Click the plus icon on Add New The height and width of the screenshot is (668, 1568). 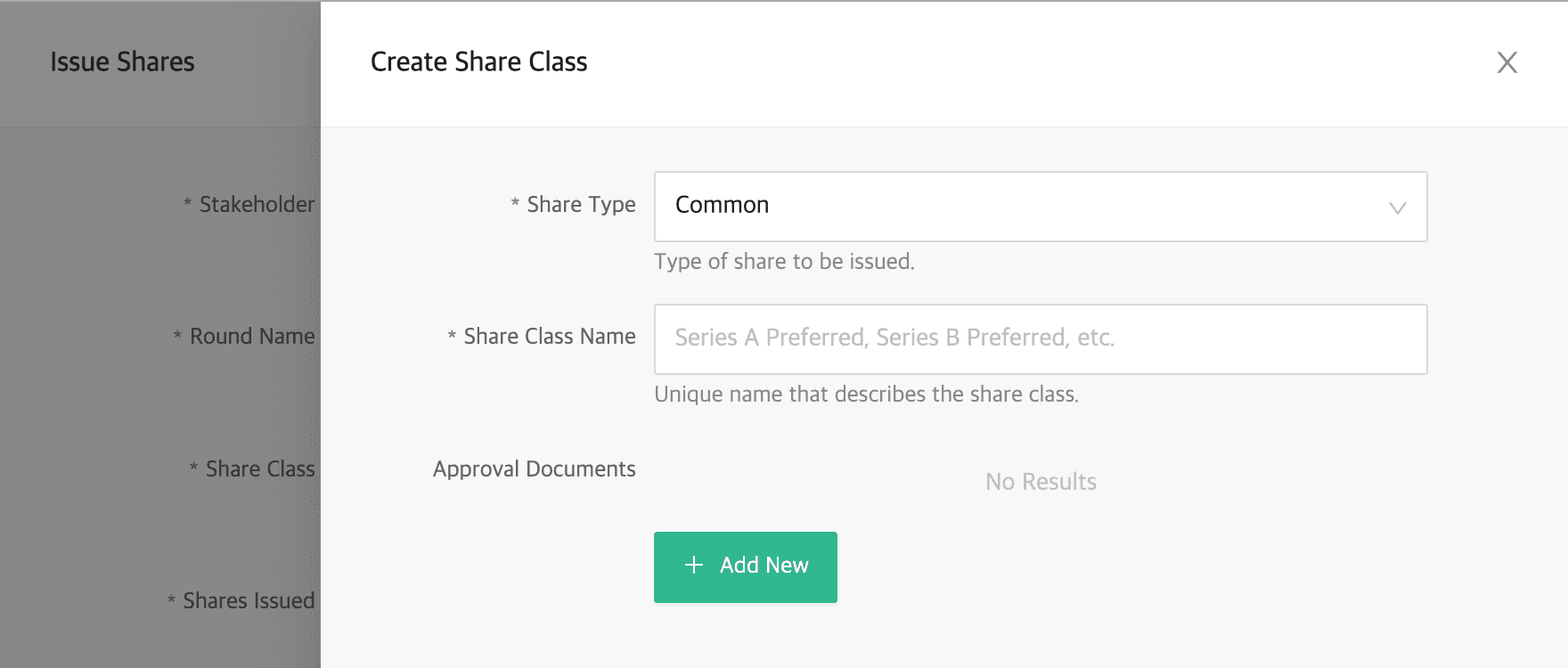[694, 565]
